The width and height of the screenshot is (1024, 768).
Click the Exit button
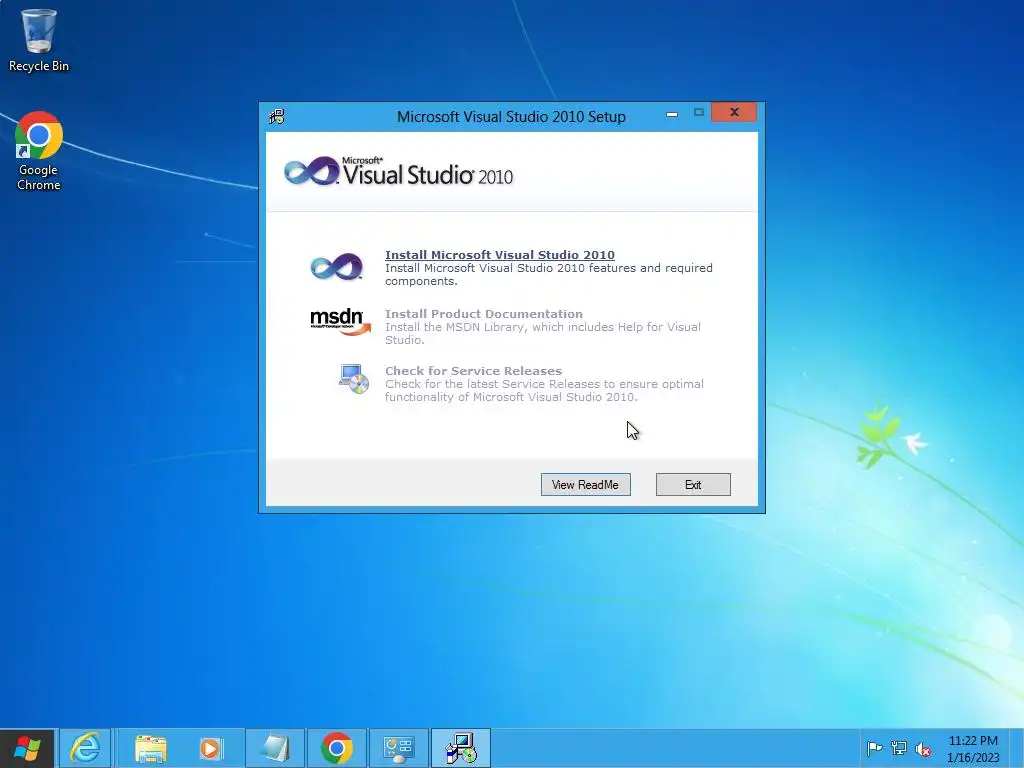(693, 485)
